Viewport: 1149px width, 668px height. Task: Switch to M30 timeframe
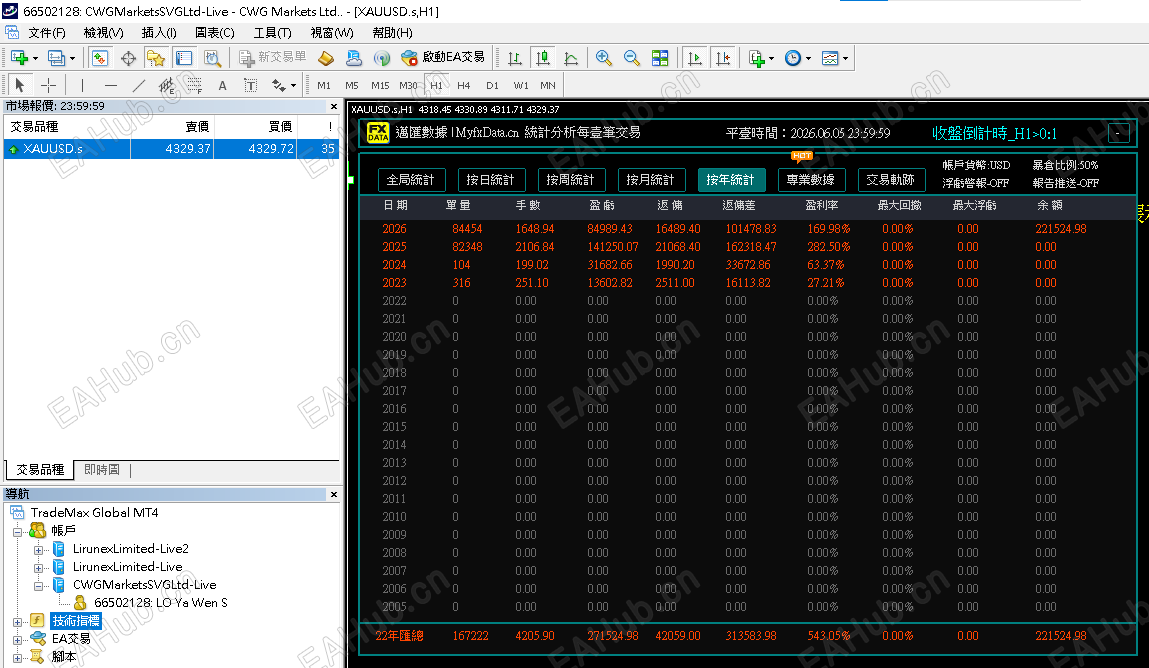click(x=408, y=86)
